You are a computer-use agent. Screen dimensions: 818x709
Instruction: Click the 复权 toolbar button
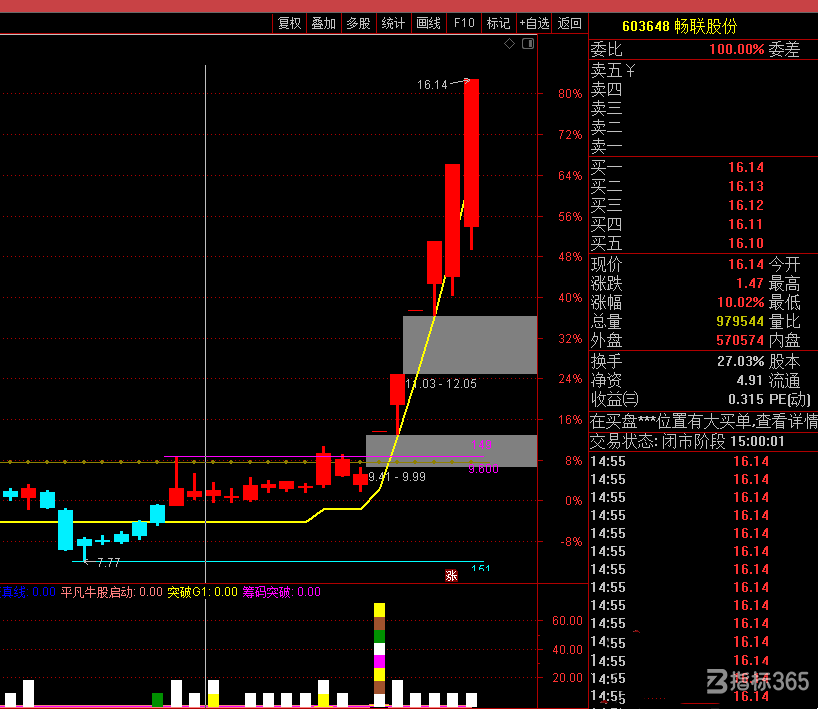tap(290, 23)
